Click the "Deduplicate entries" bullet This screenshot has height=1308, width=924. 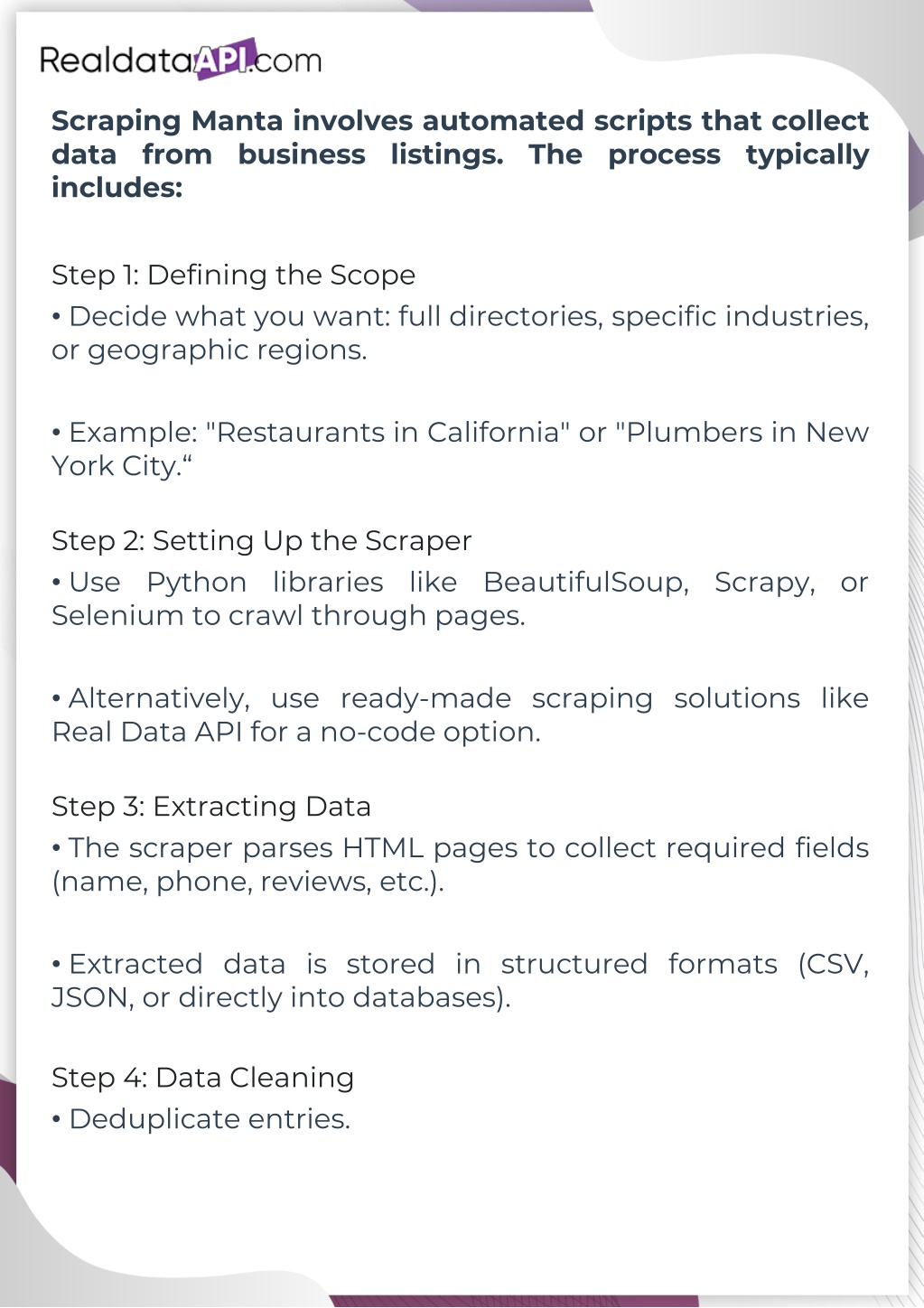click(201, 1119)
